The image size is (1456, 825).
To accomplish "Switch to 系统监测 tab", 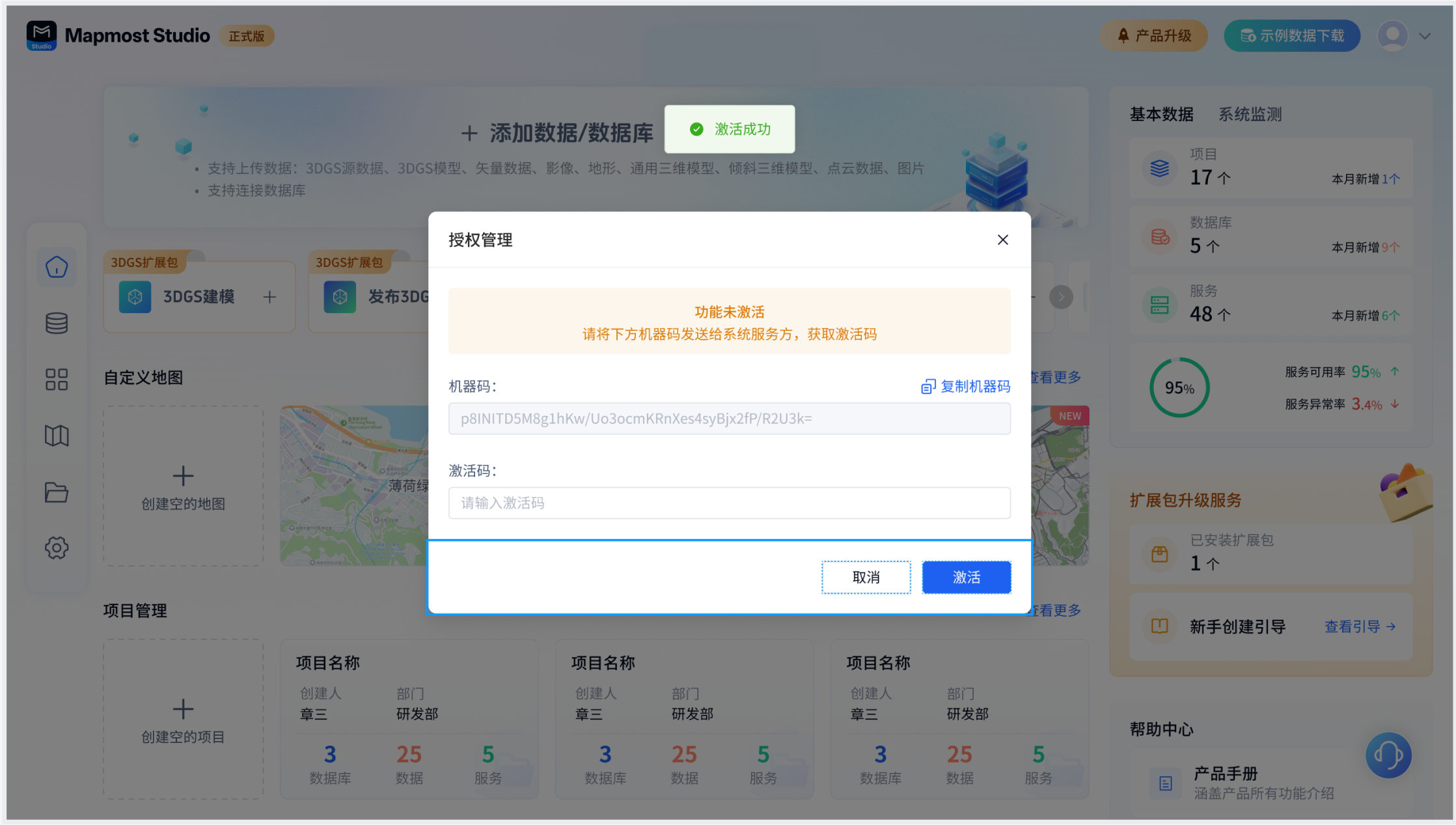I will [x=1250, y=115].
